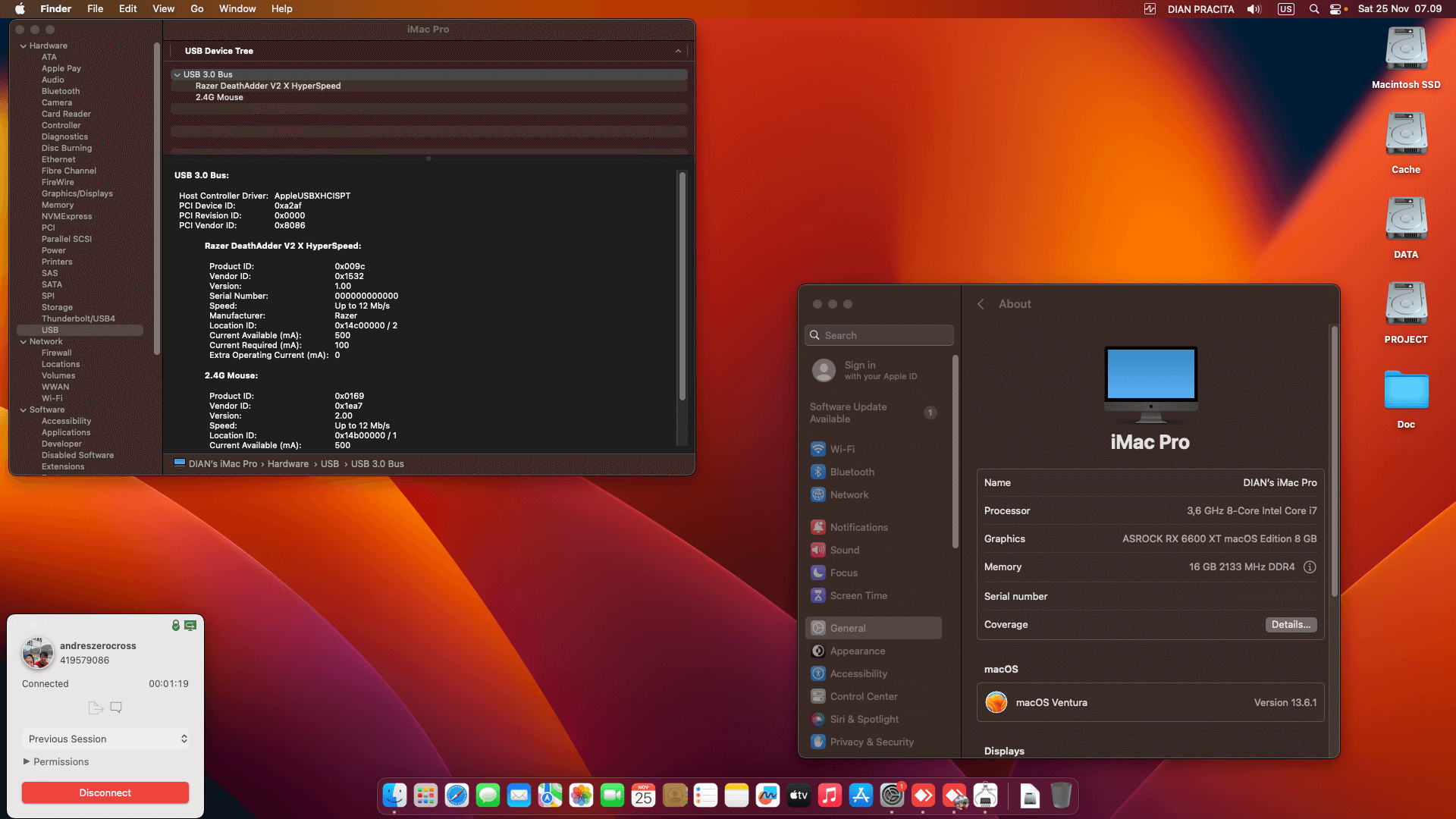Open Software Update Available item

pos(874,413)
